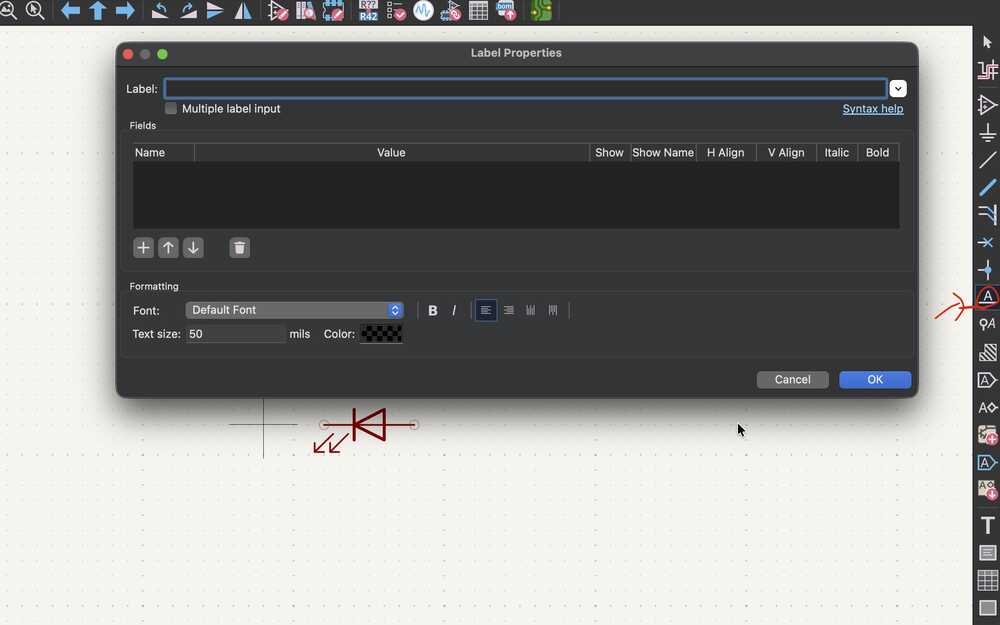Open the Syntax help link
The height and width of the screenshot is (625, 1000).
(x=872, y=108)
